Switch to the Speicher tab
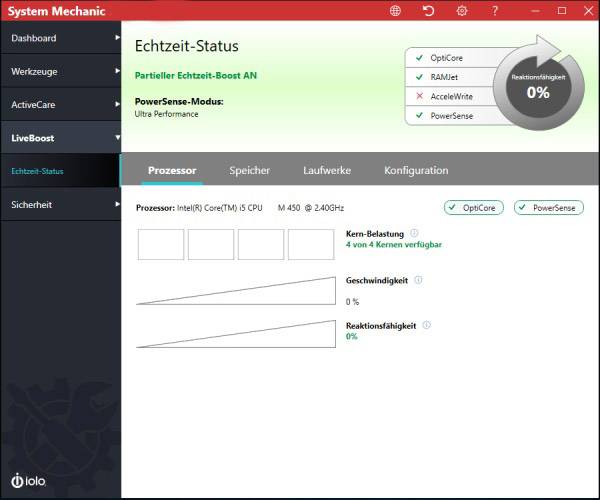 pos(249,170)
